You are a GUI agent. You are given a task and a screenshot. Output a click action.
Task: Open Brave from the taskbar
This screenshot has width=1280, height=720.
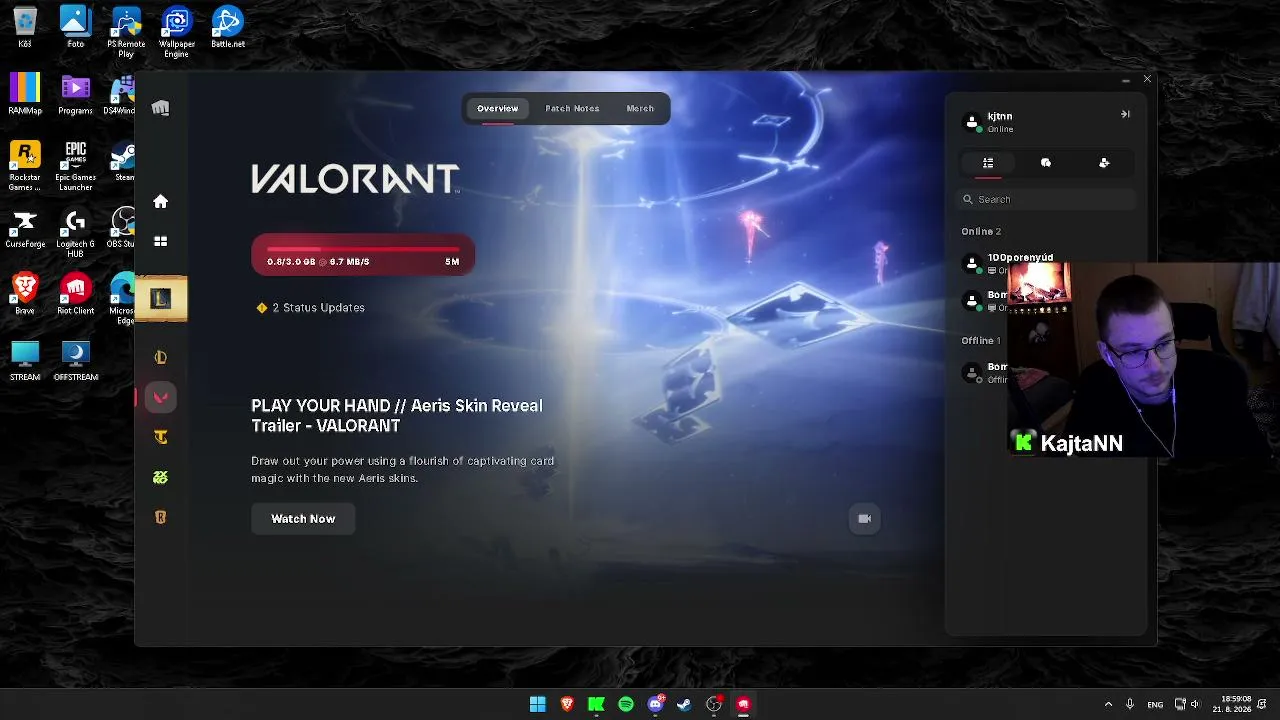pyautogui.click(x=567, y=704)
